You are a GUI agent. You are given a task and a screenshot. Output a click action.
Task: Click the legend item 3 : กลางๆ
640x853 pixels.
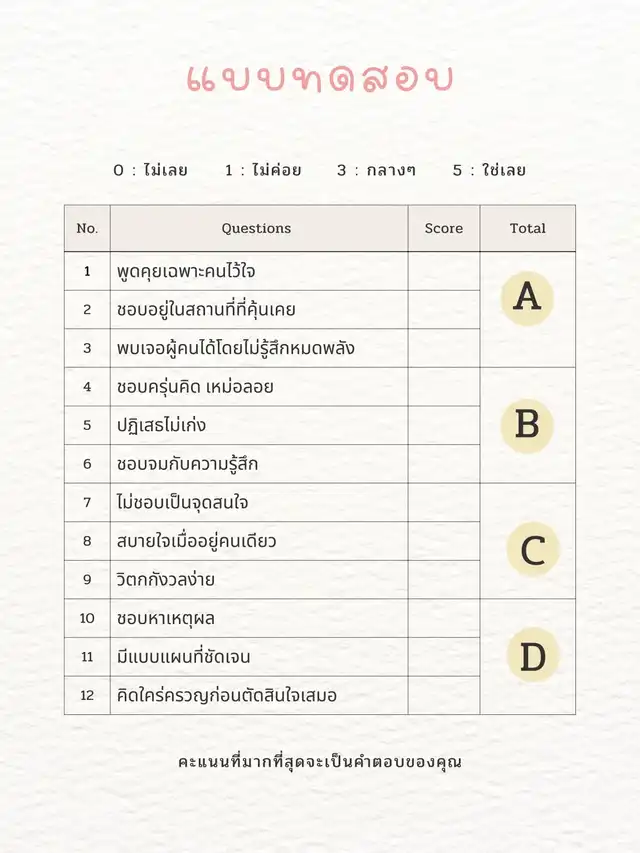(x=376, y=170)
